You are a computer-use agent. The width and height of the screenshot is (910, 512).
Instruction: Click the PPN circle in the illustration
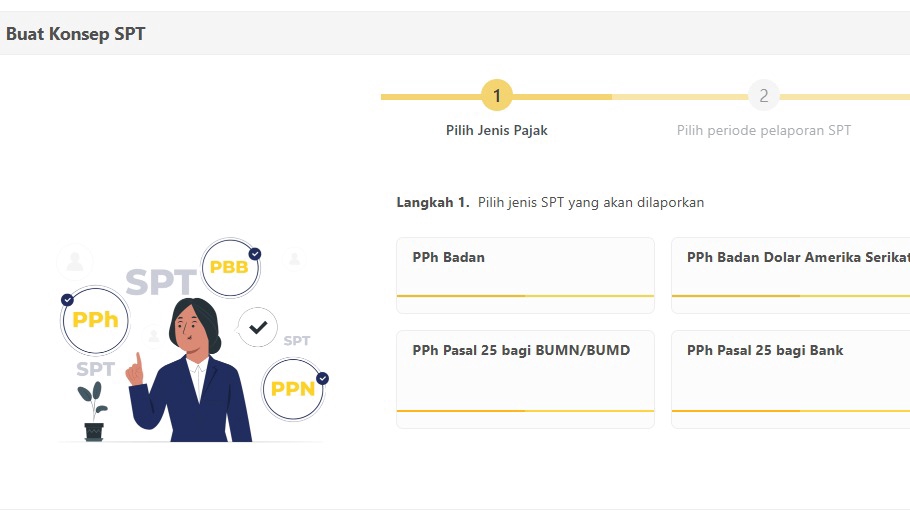(x=293, y=388)
